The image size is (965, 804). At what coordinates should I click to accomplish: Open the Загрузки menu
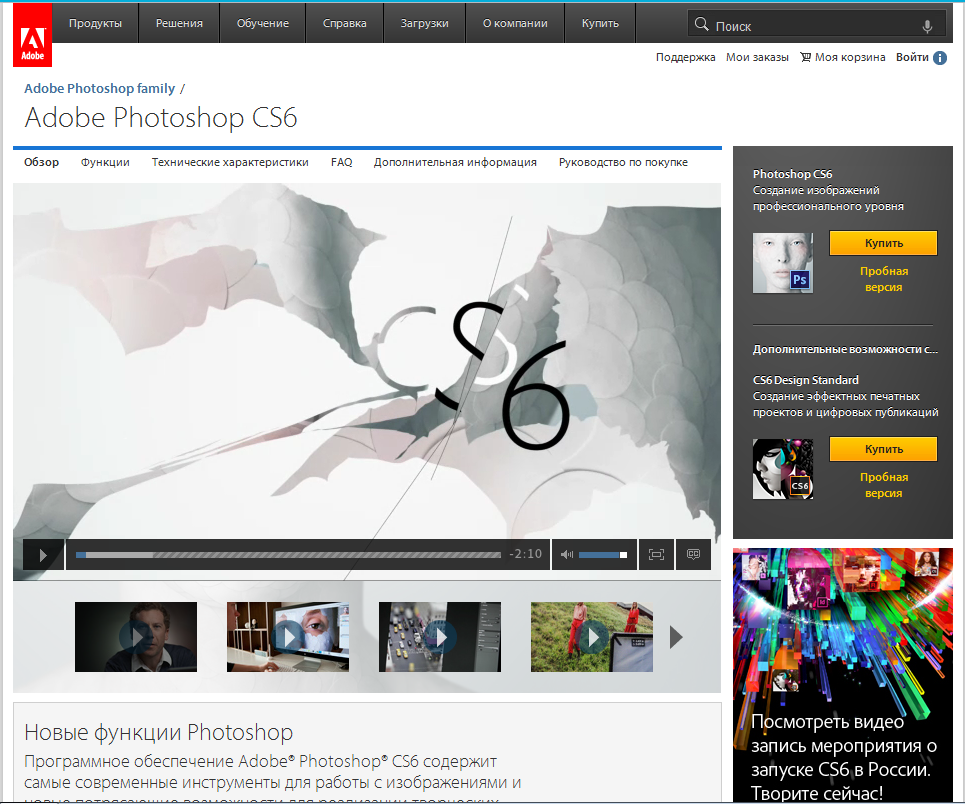coord(425,23)
